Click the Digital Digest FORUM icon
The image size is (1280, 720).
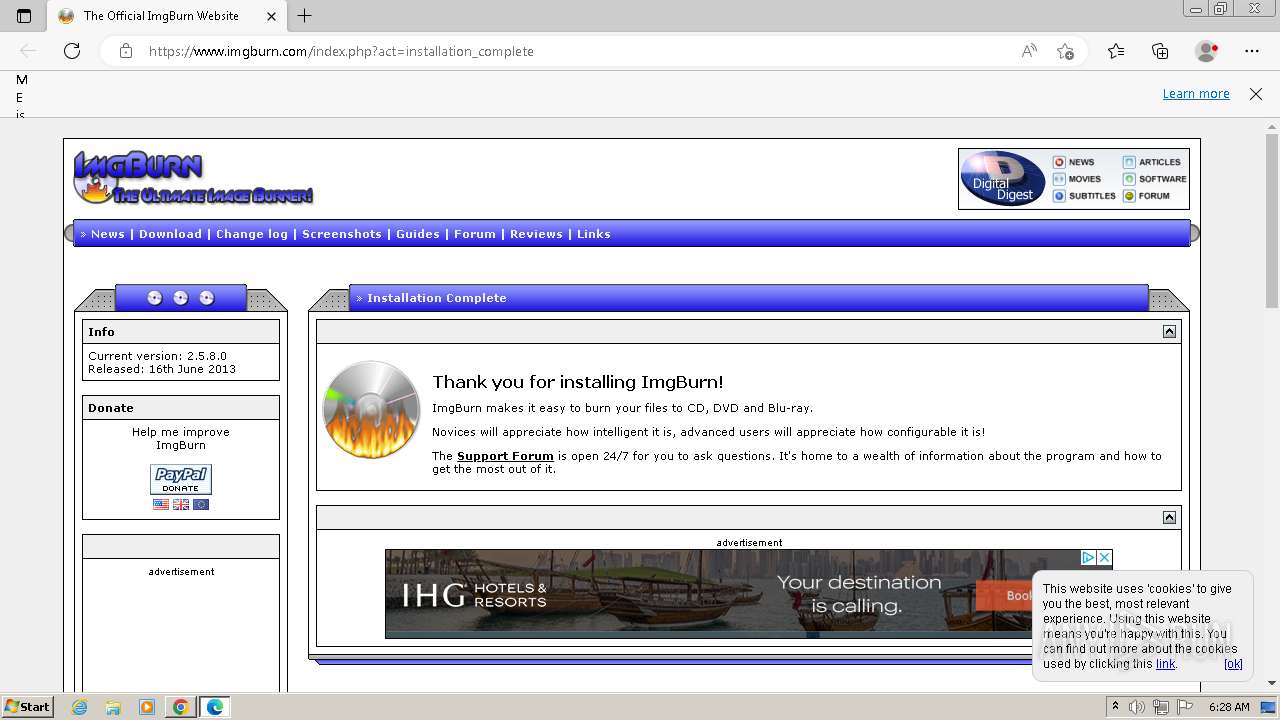(1129, 196)
